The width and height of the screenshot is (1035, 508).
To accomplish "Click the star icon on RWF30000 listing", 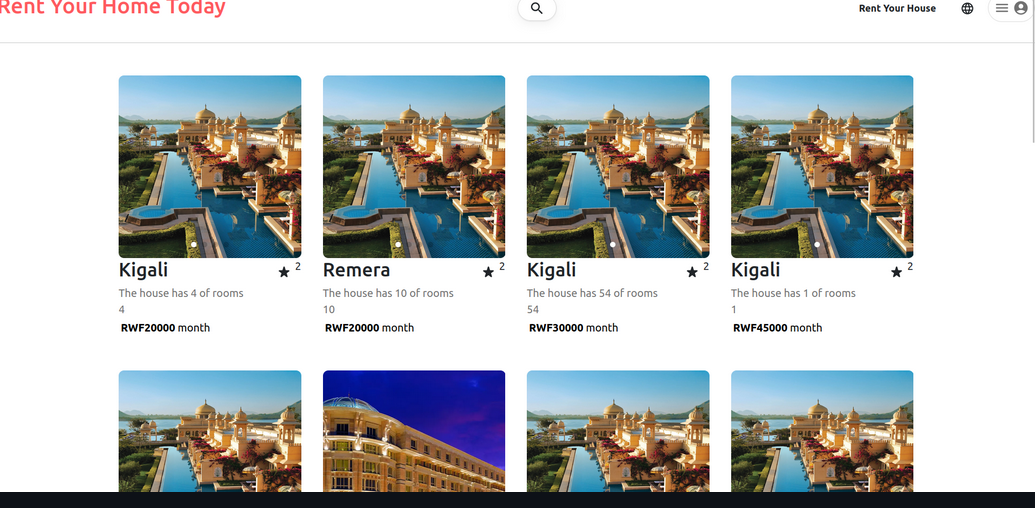I will click(692, 272).
